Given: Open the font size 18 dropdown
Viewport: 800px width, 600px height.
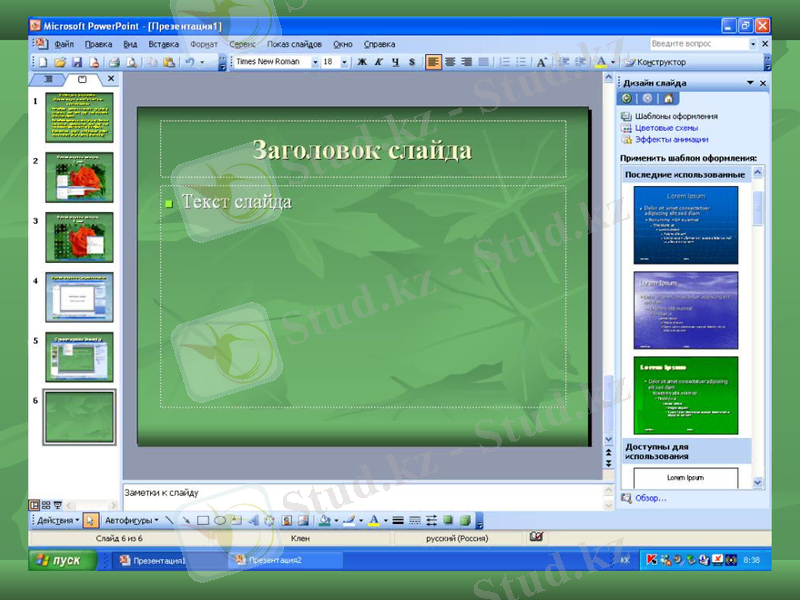Looking at the screenshot, I should [343, 61].
